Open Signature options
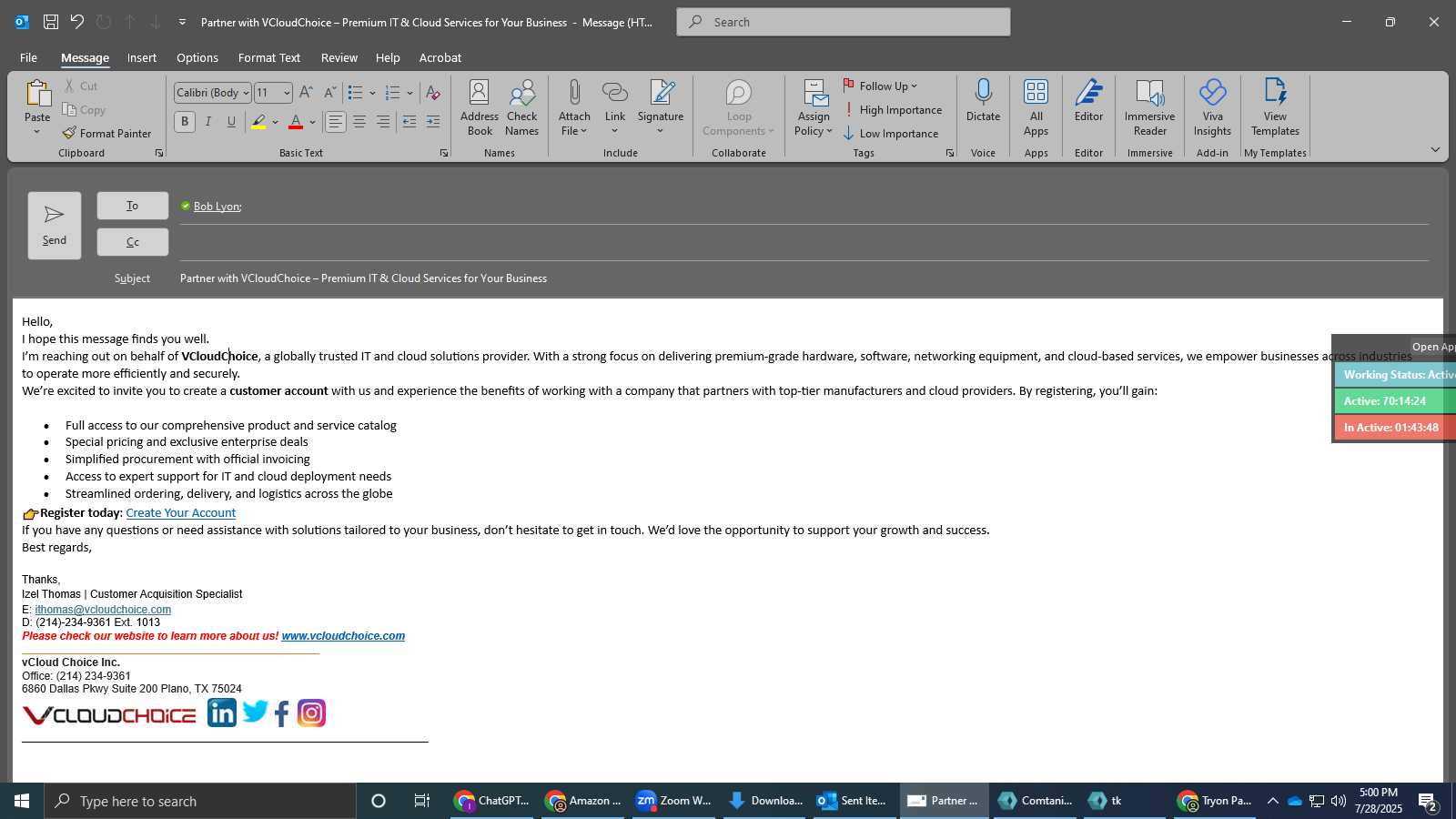This screenshot has width=1456, height=819. 661,108
